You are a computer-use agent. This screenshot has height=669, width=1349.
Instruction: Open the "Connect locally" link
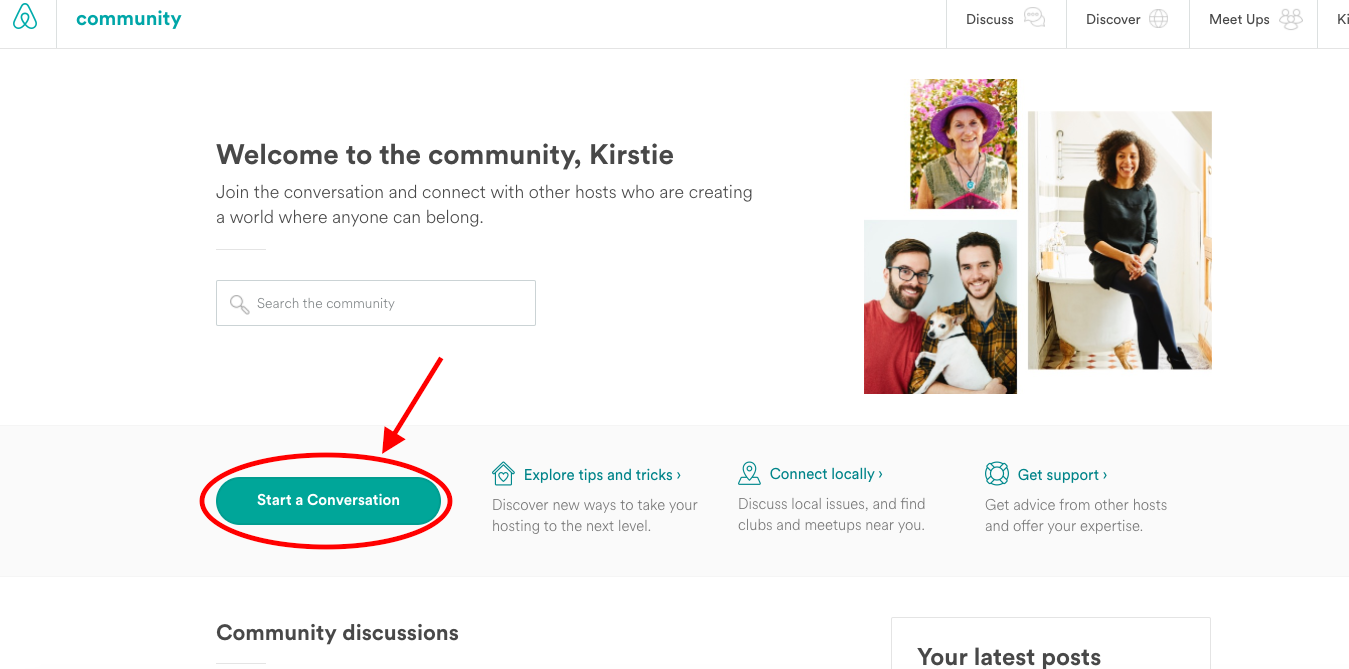(821, 473)
